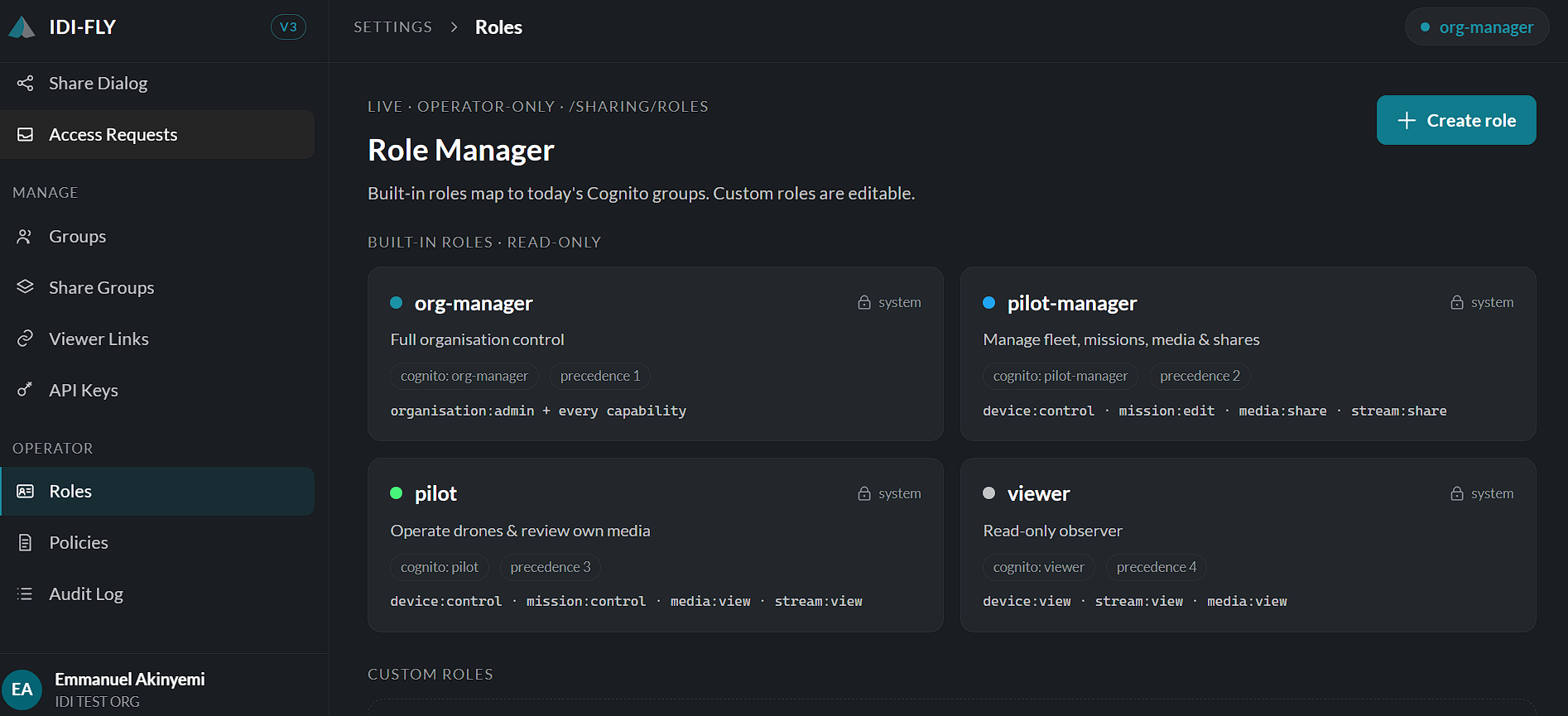The width and height of the screenshot is (1568, 716).
Task: Click the 'cognito: org-manager' tag
Action: click(x=464, y=376)
